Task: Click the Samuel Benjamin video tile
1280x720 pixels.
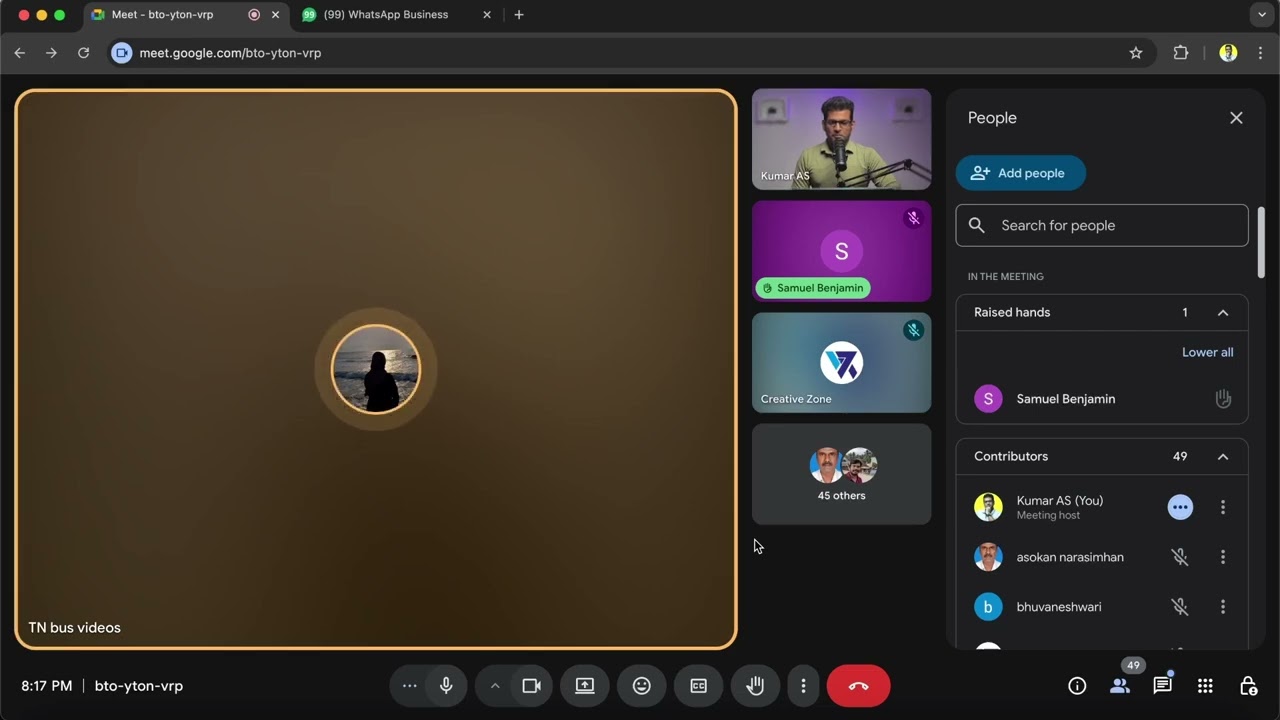Action: pyautogui.click(x=841, y=251)
